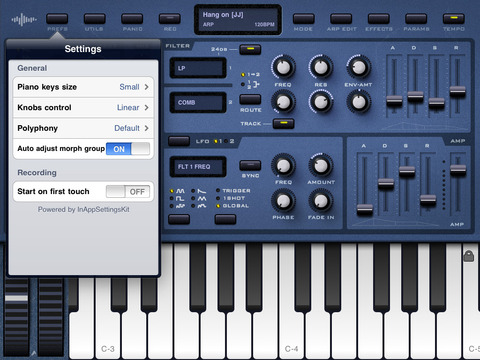Click the modulation wheel
Screen dimensions: 480x360
tap(51, 317)
